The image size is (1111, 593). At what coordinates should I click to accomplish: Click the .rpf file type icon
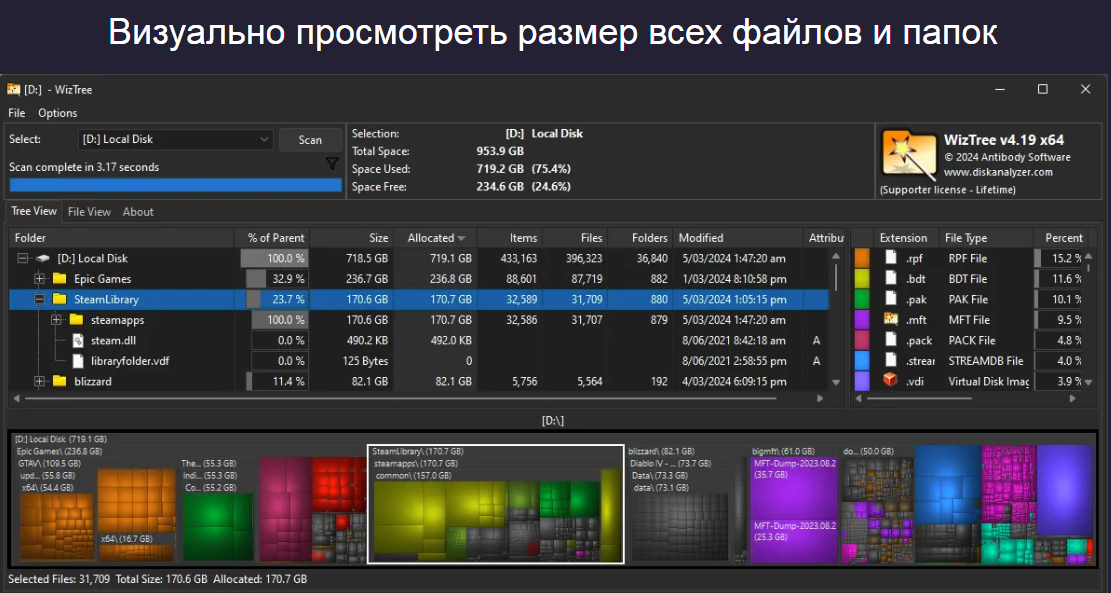pos(891,258)
